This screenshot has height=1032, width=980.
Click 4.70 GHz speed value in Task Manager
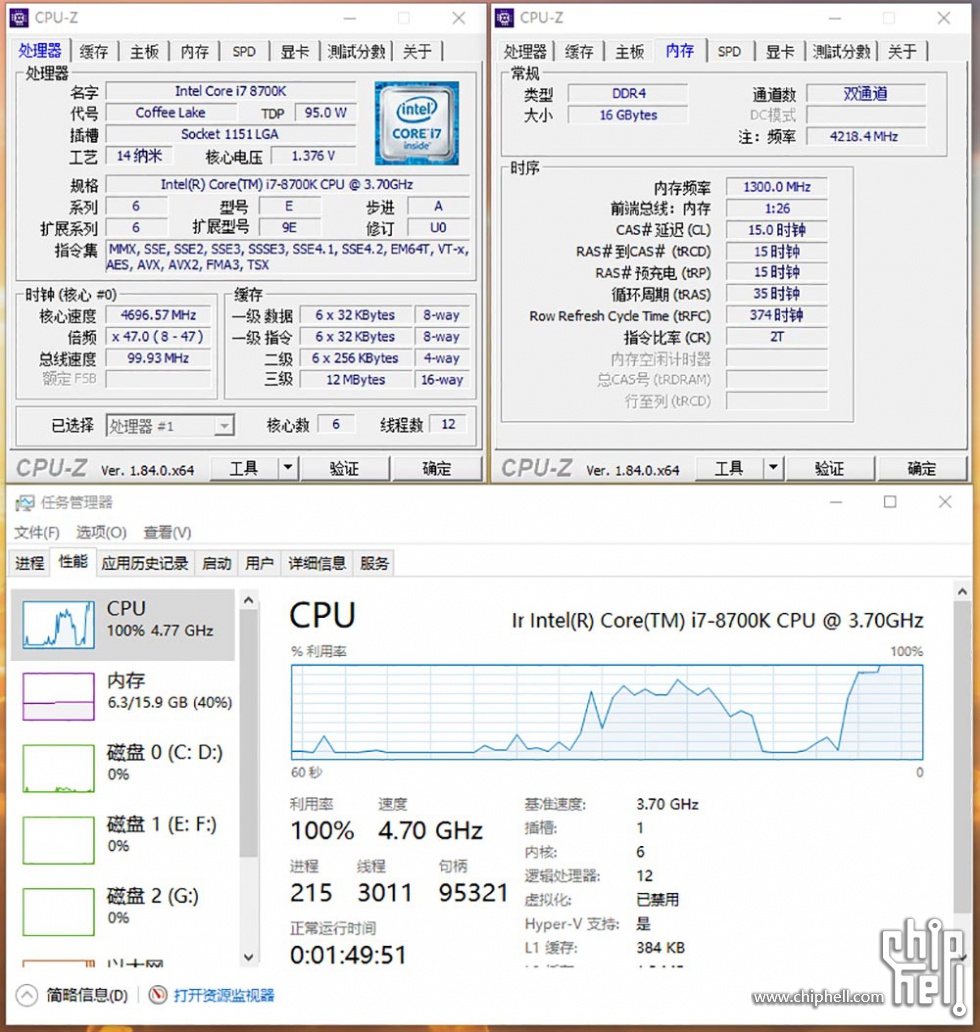pyautogui.click(x=430, y=831)
